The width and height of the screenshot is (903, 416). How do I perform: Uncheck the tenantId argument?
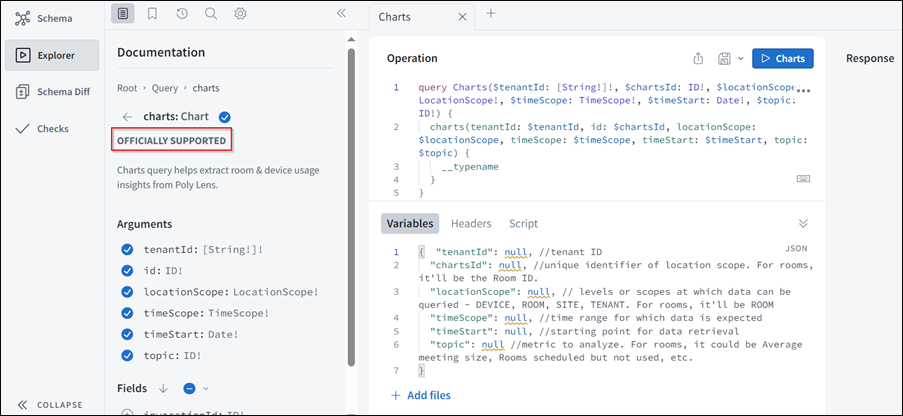(x=127, y=249)
